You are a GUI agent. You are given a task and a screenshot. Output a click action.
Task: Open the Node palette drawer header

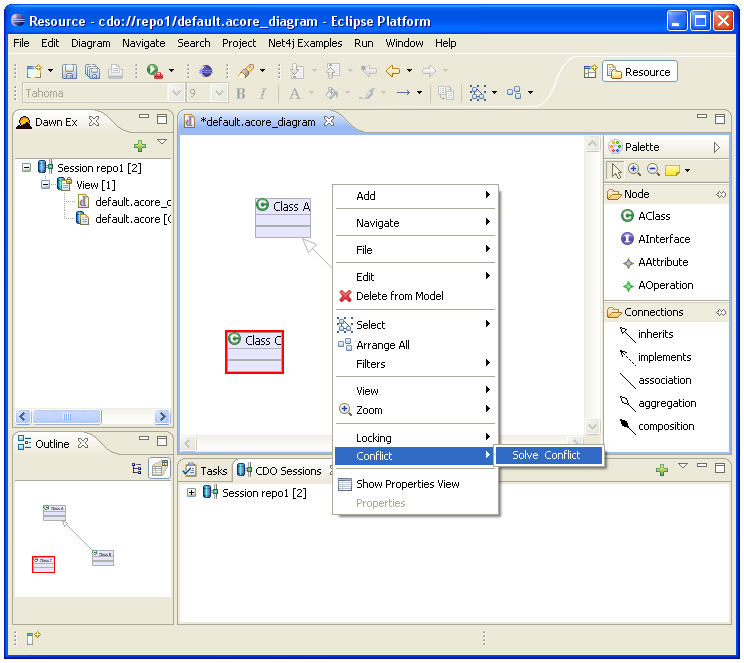click(666, 195)
